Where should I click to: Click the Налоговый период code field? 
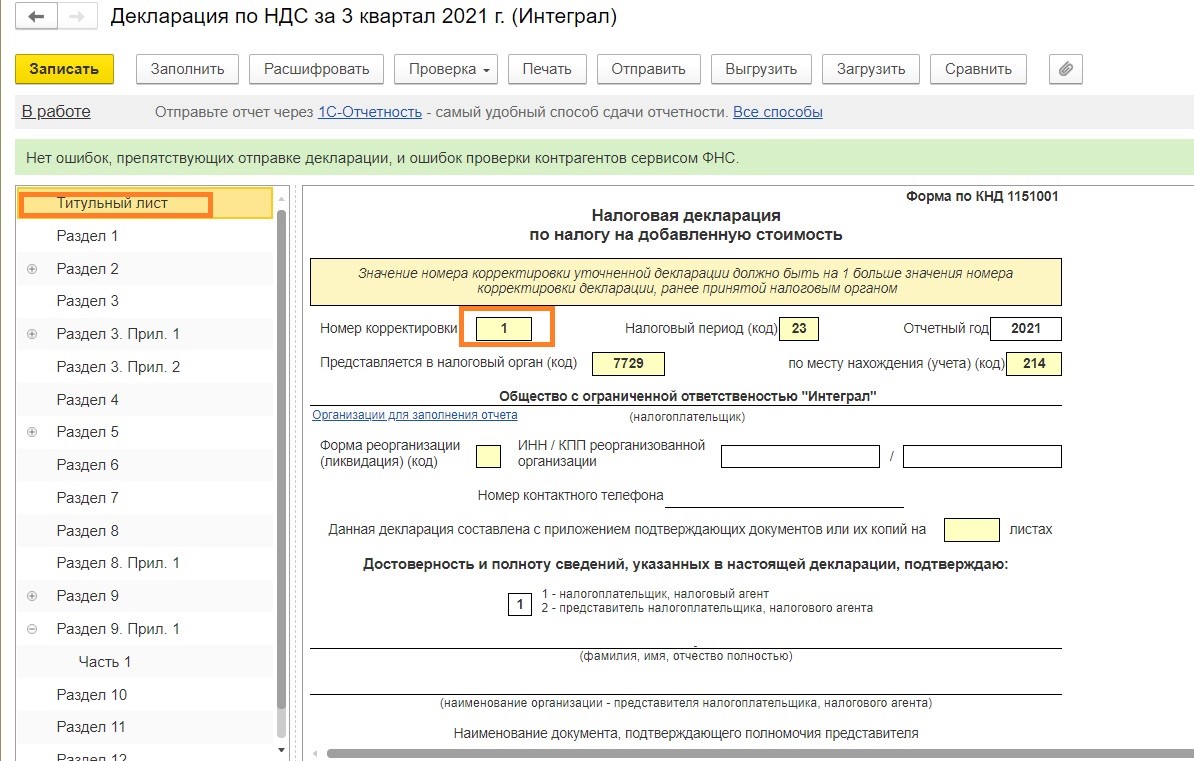coord(799,328)
